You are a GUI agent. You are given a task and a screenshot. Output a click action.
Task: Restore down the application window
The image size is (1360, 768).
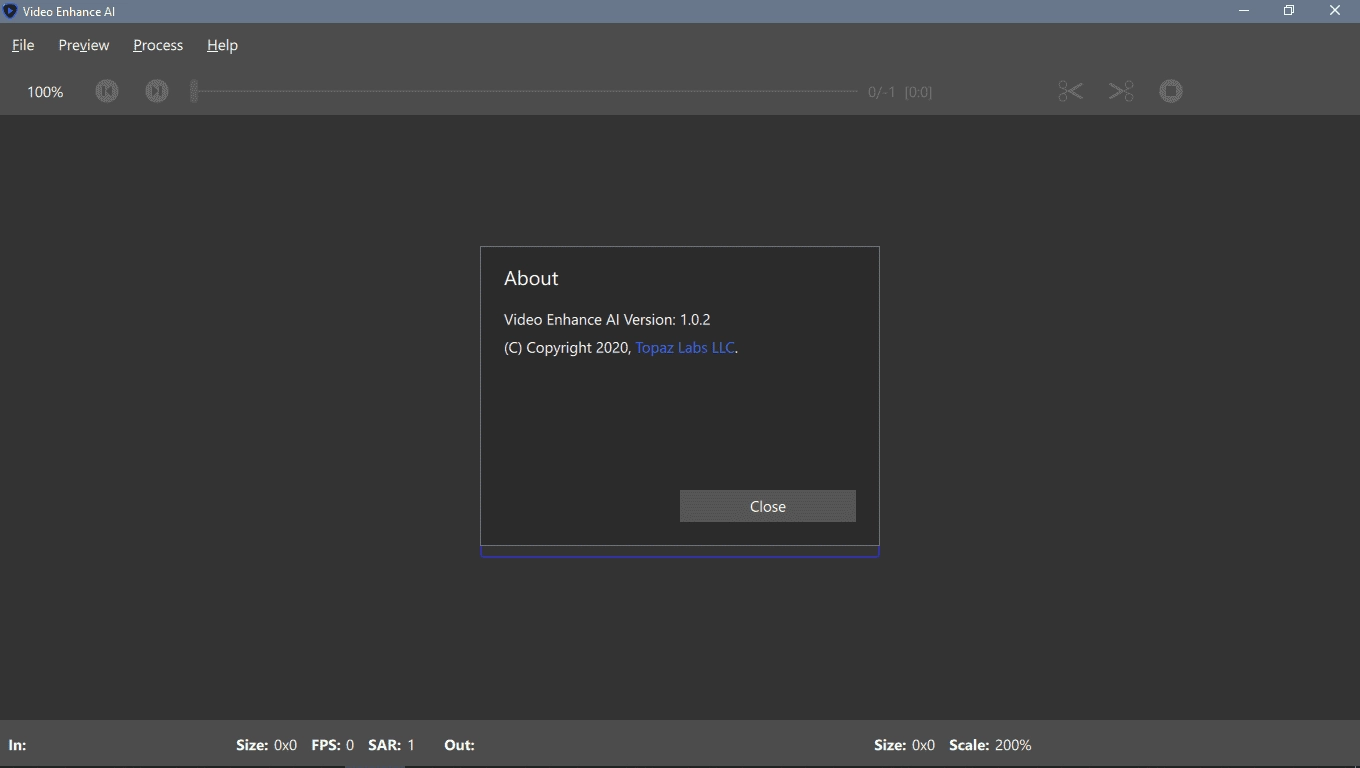(x=1289, y=11)
